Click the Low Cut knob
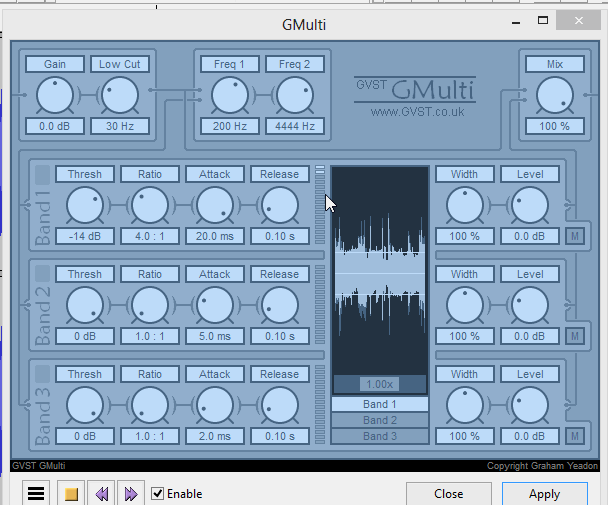 click(120, 95)
